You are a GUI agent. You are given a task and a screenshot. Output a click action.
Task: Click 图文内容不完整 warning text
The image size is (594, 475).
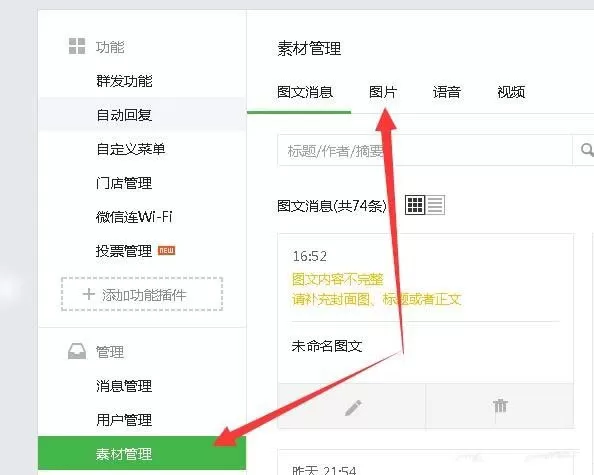[338, 280]
